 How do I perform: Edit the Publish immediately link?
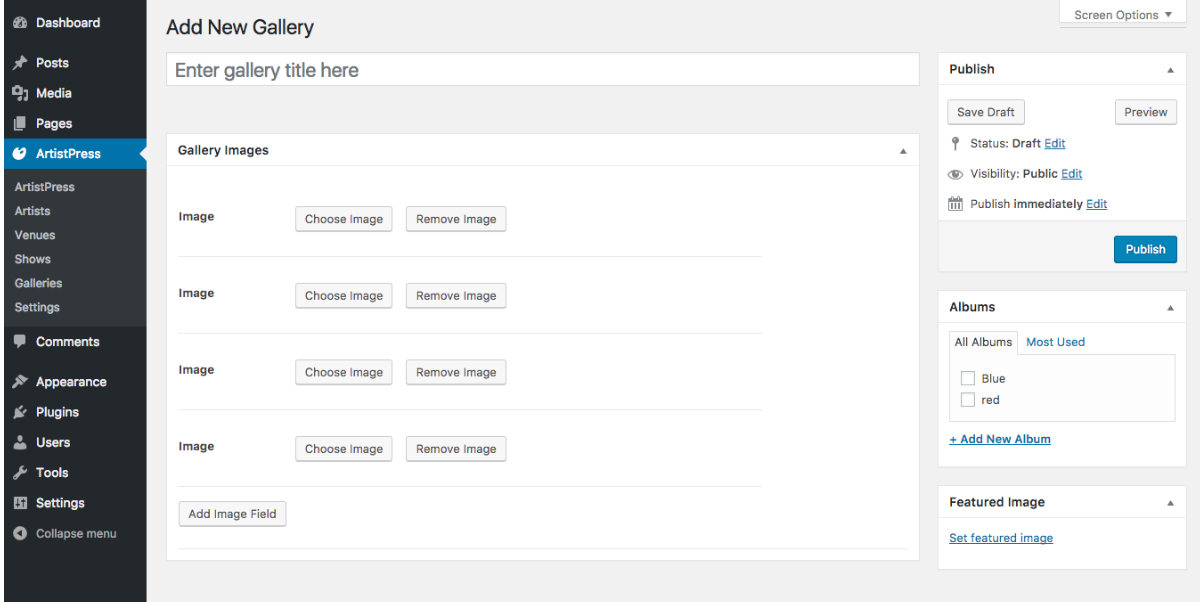coord(1097,204)
